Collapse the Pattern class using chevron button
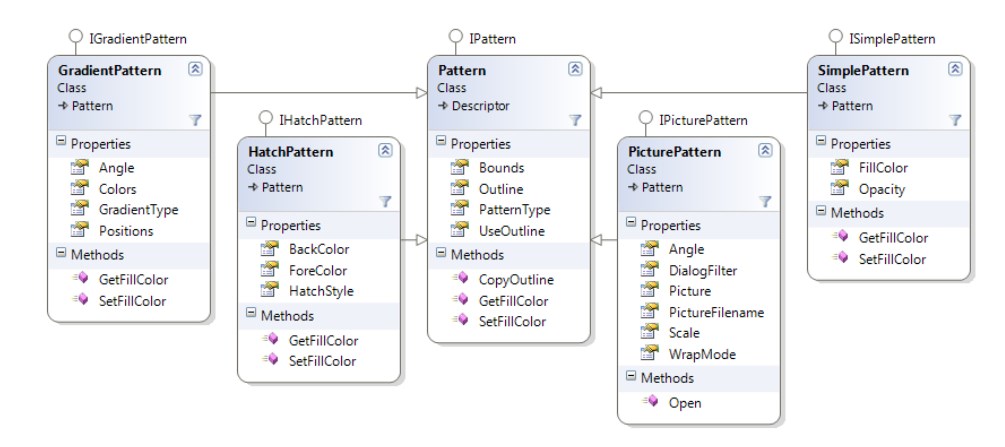The height and width of the screenshot is (447, 1005). point(575,70)
